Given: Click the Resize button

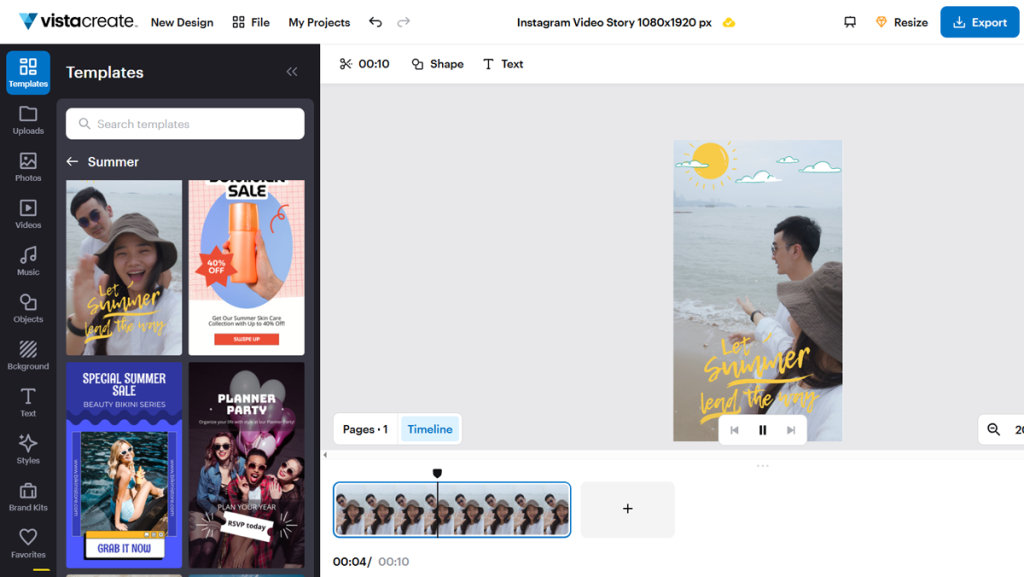Looking at the screenshot, I should click(901, 22).
